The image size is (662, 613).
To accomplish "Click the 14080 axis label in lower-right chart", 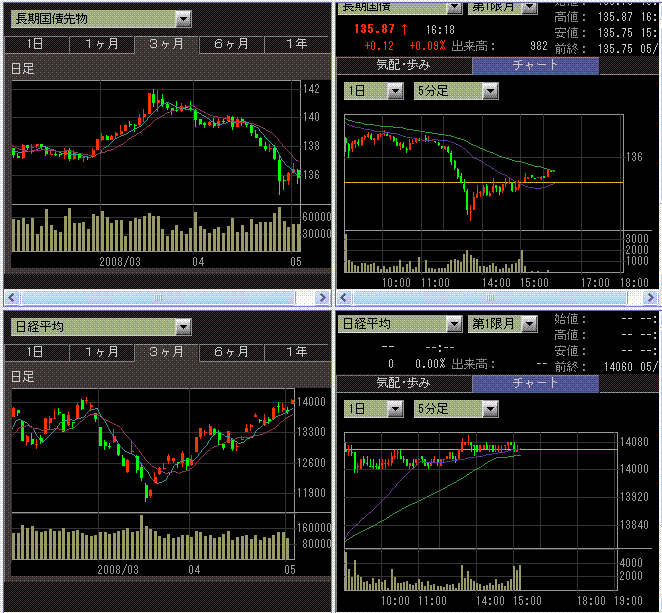I will [x=634, y=442].
